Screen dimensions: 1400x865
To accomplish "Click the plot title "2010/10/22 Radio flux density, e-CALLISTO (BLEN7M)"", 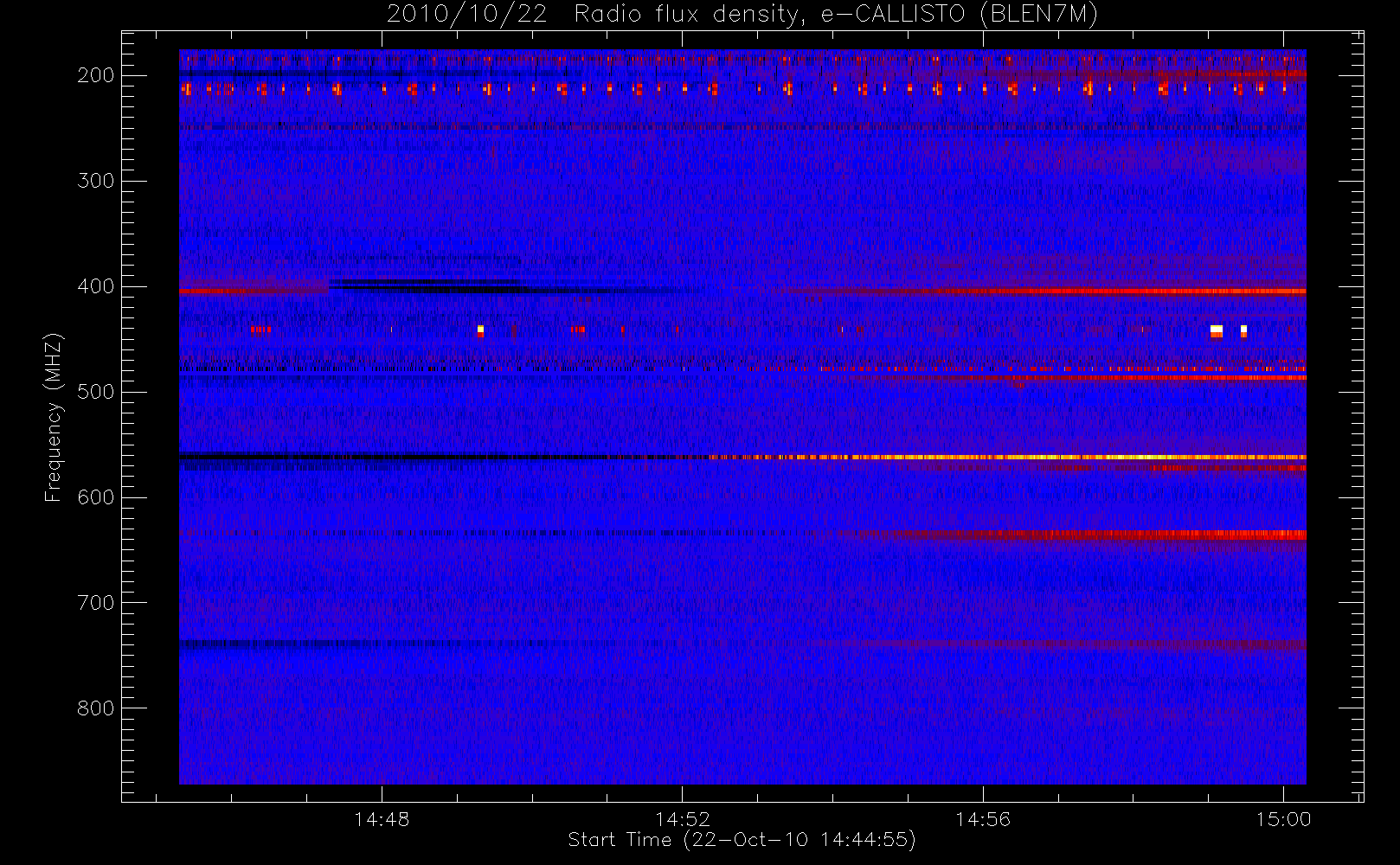I will click(742, 14).
